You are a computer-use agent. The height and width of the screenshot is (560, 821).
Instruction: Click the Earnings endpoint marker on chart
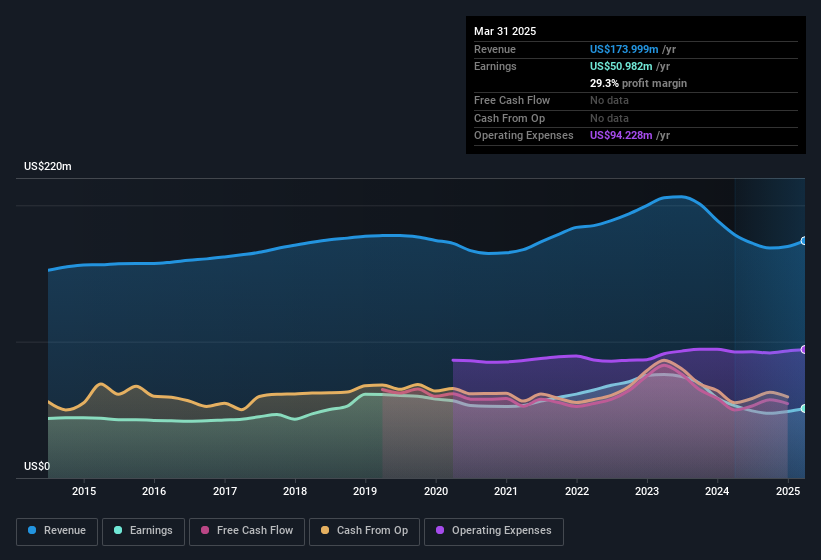click(x=804, y=408)
